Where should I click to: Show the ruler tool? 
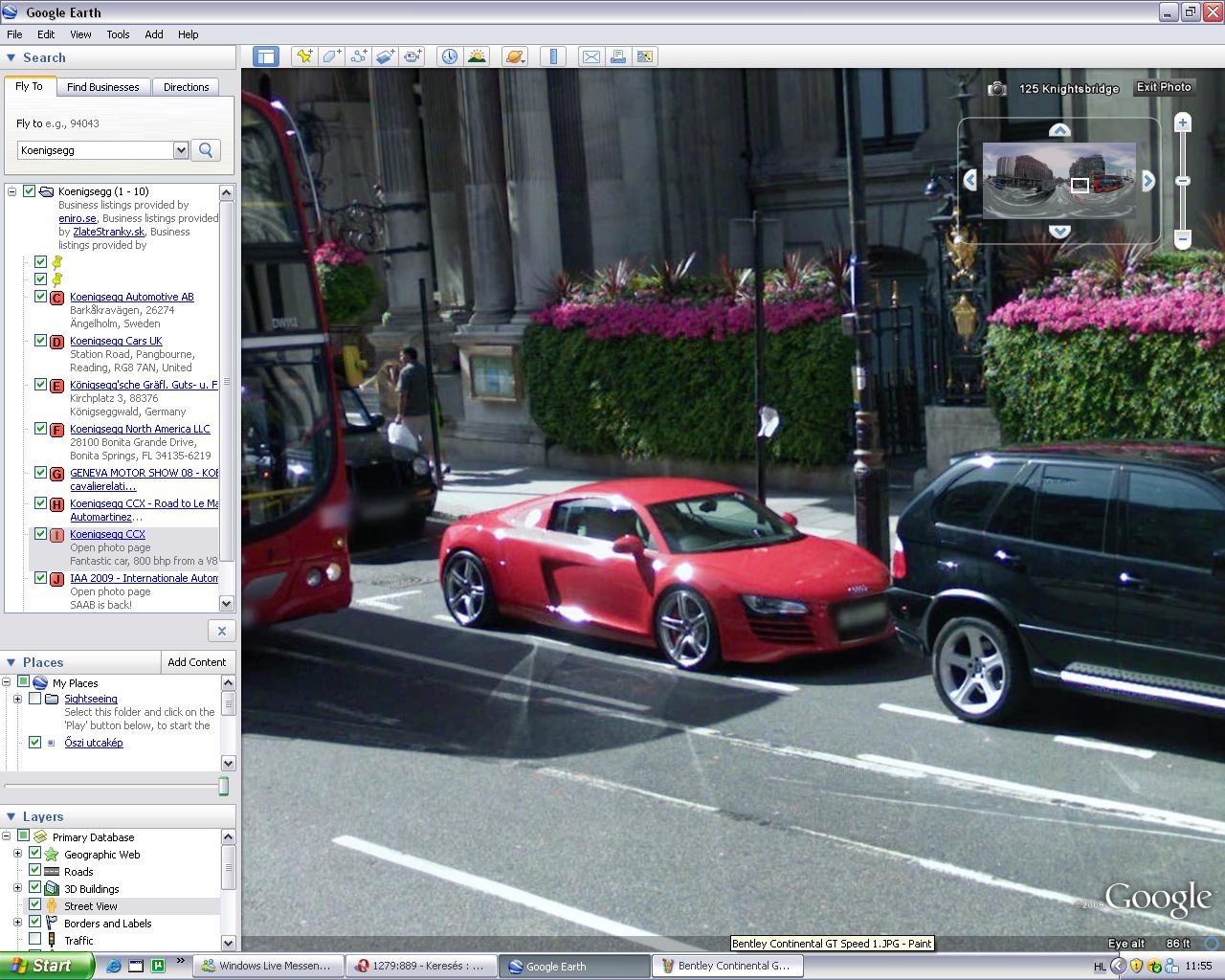(553, 56)
